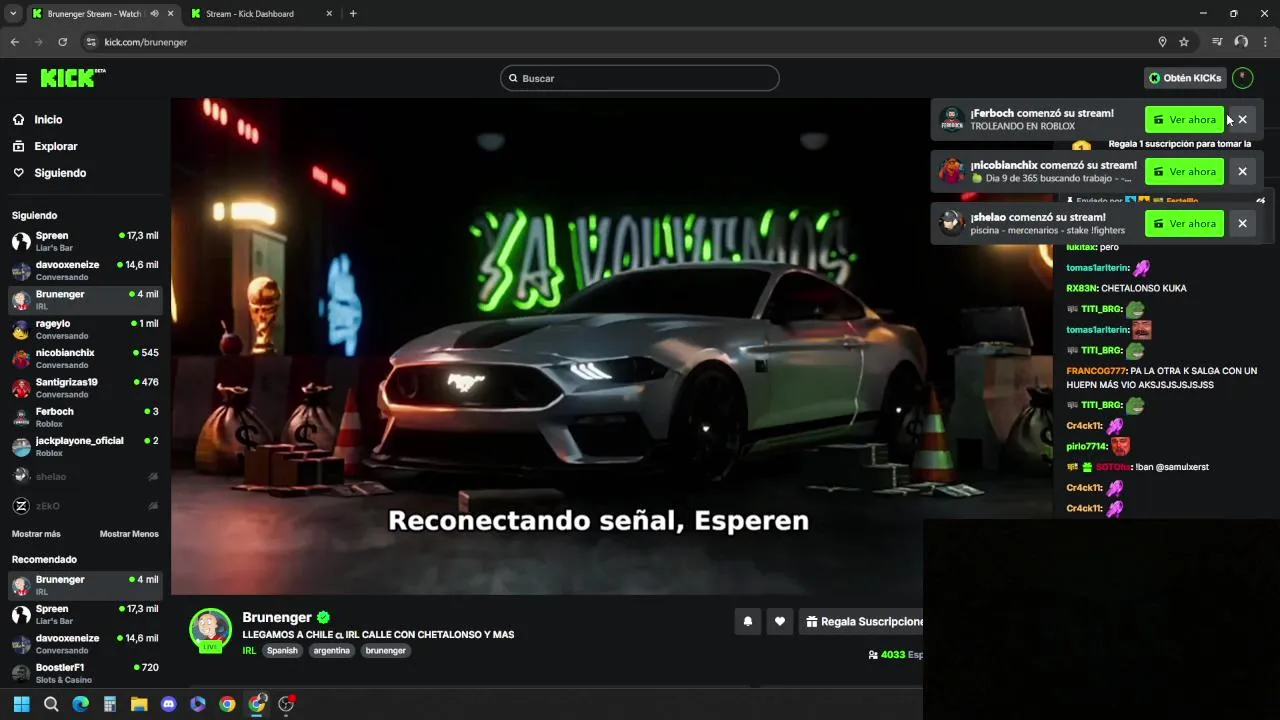Viewport: 1280px width, 720px height.
Task: Open the Kick hamburger sidebar menu
Action: click(x=21, y=78)
